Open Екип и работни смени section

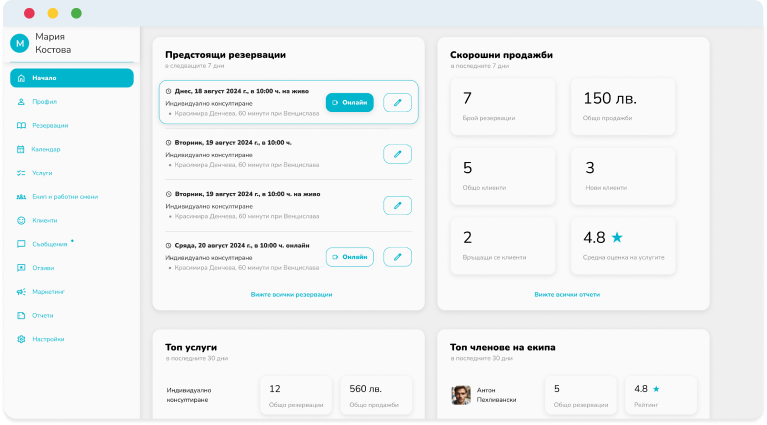point(64,196)
